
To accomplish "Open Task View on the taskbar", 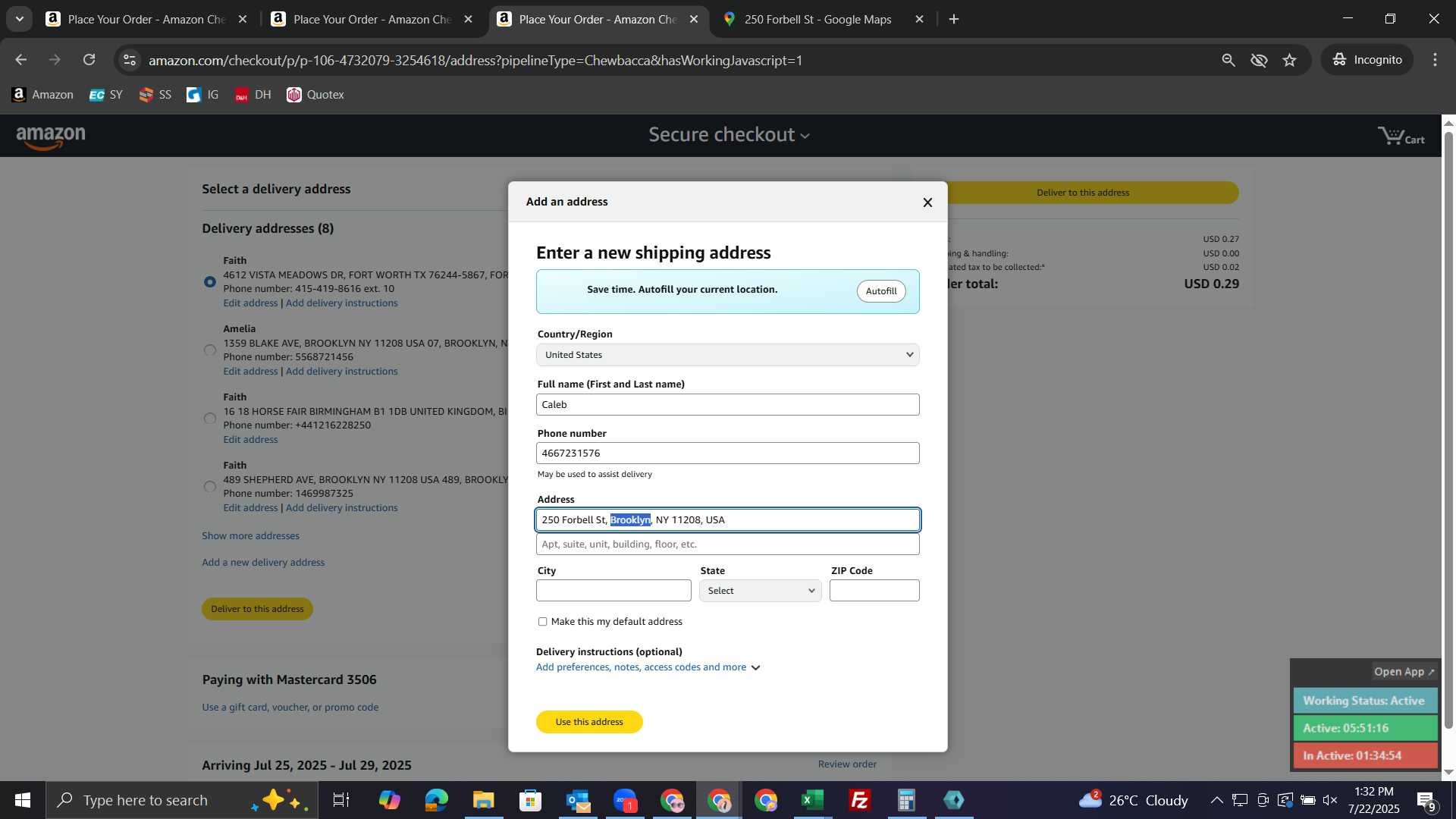I will [x=341, y=800].
